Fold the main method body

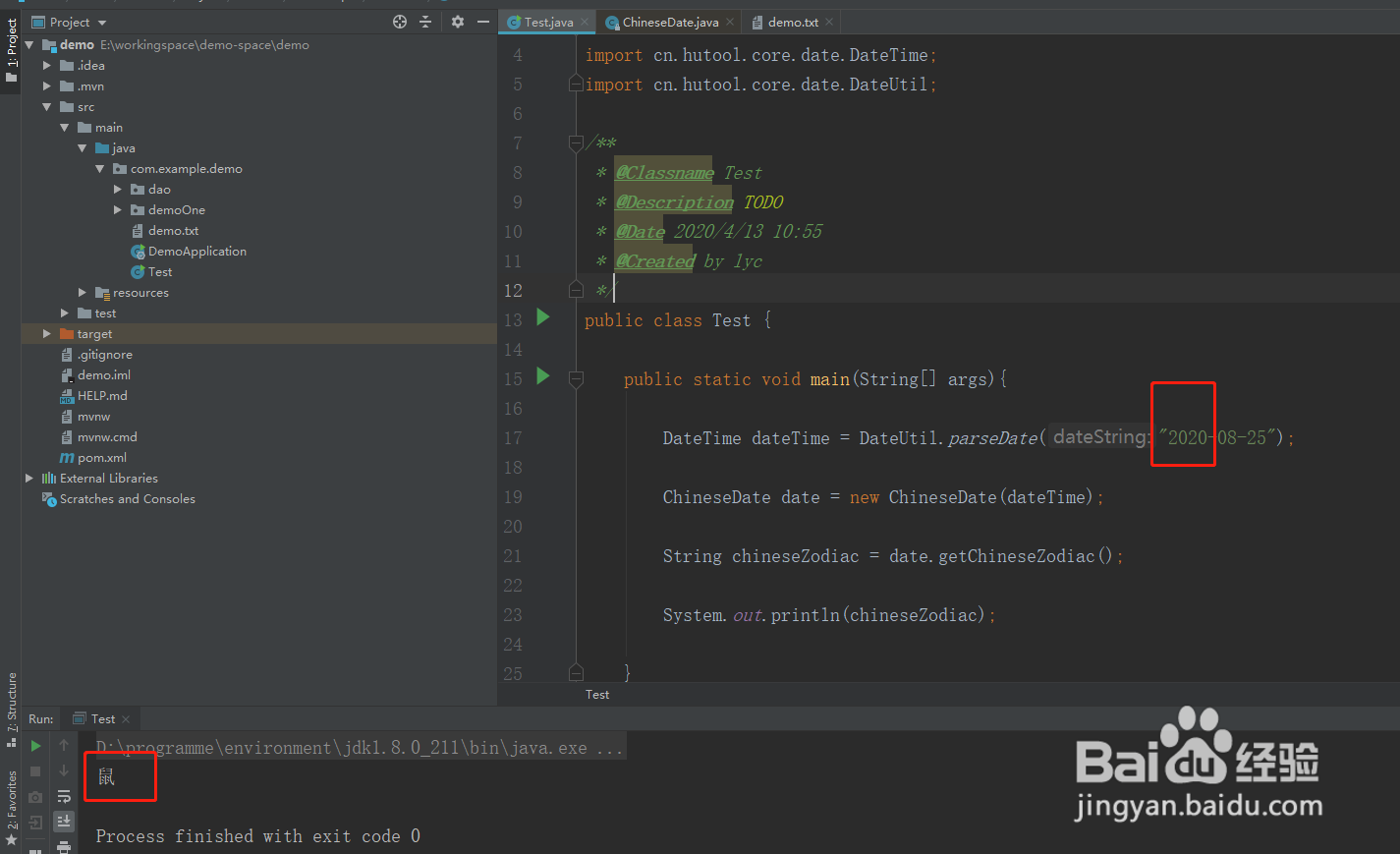[576, 379]
